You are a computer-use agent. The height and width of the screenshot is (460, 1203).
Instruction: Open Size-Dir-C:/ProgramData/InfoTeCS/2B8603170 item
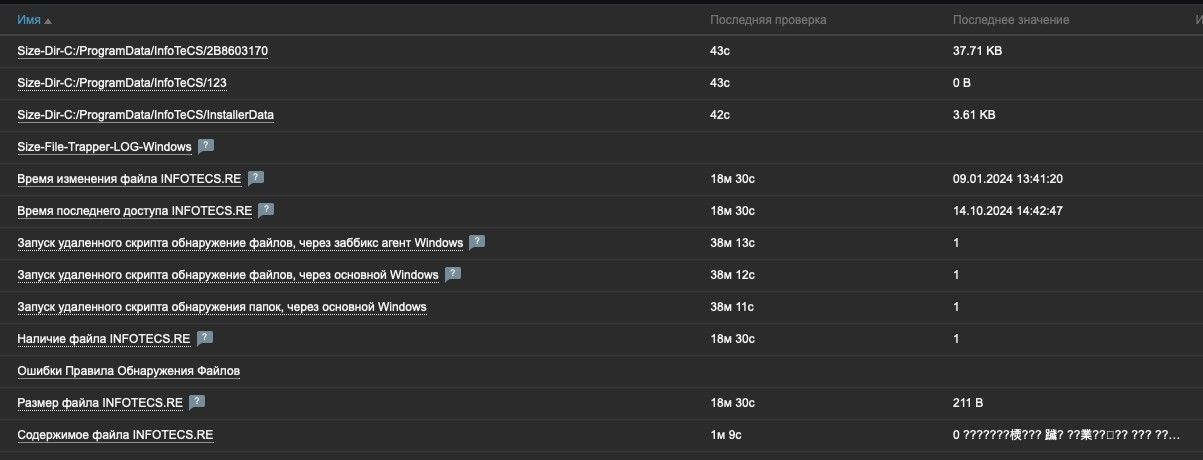pos(143,51)
